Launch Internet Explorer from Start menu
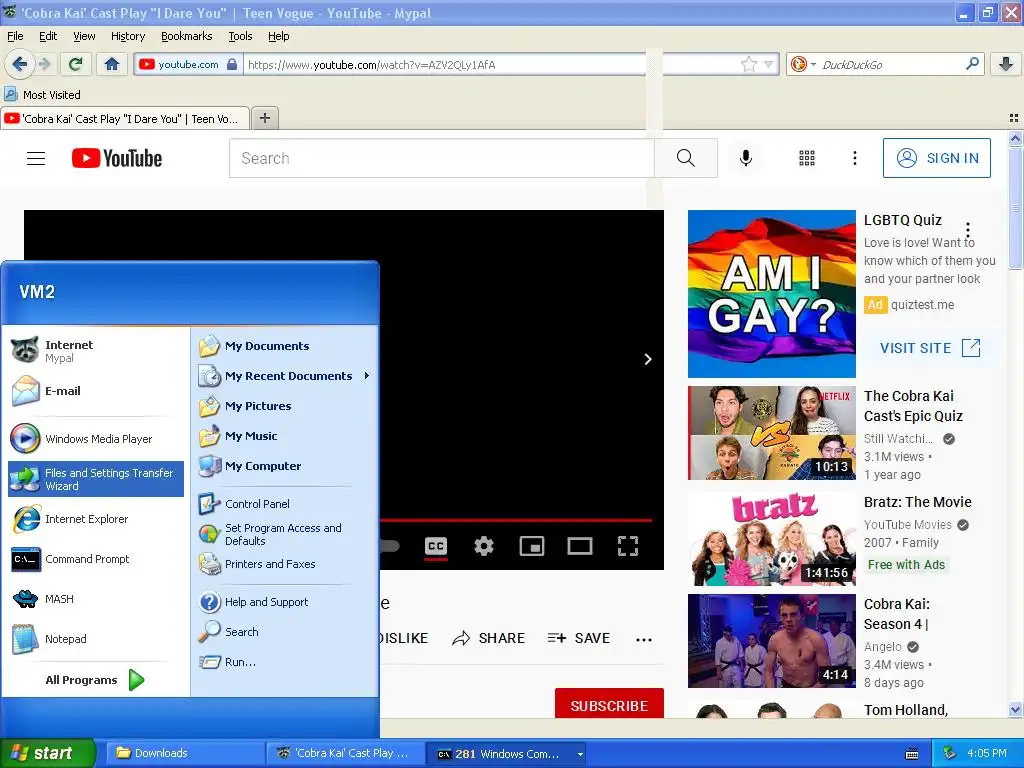 pyautogui.click(x=96, y=519)
